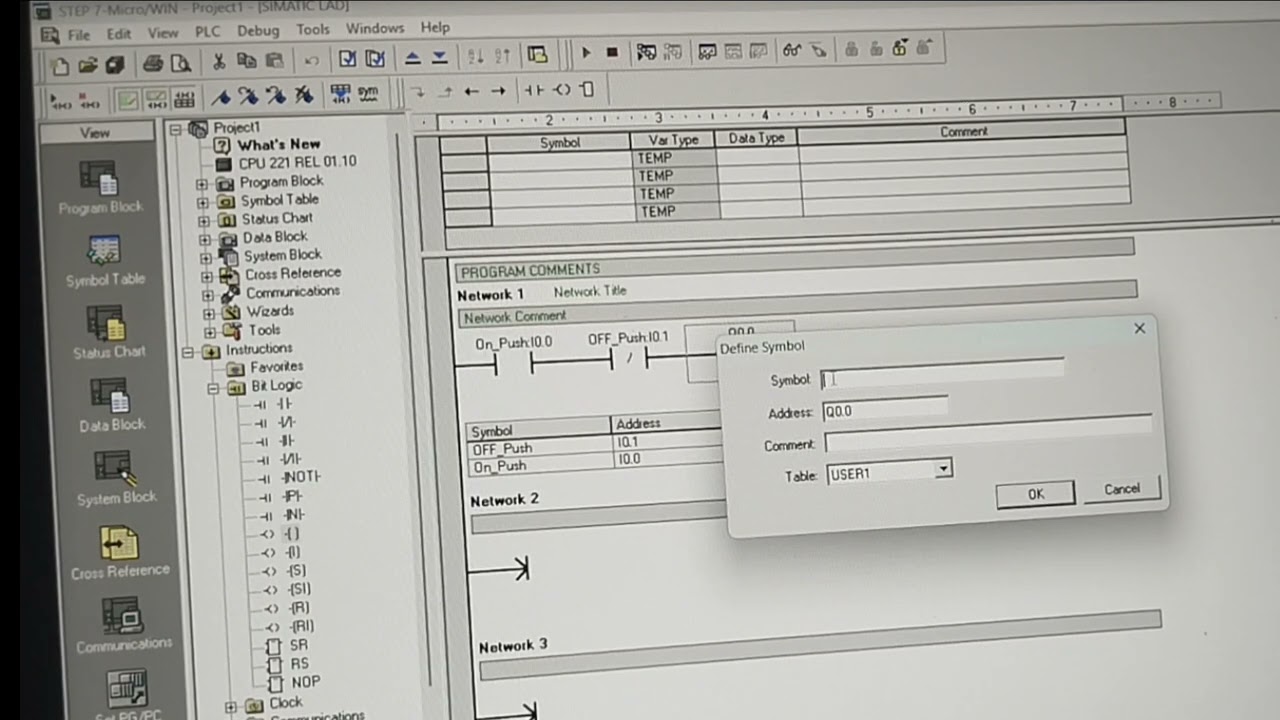Open the Windows menu
1280x720 pixels.
[x=375, y=29]
